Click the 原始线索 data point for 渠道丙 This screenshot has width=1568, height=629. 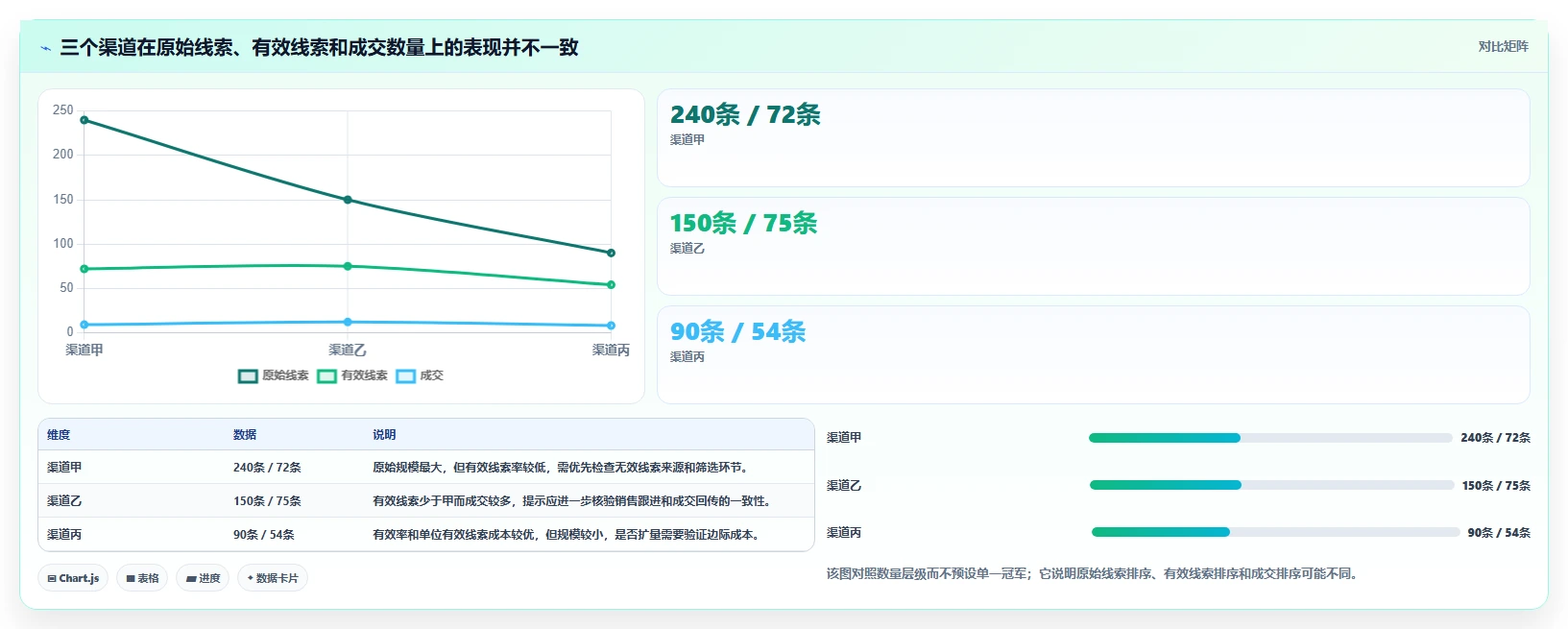point(611,253)
